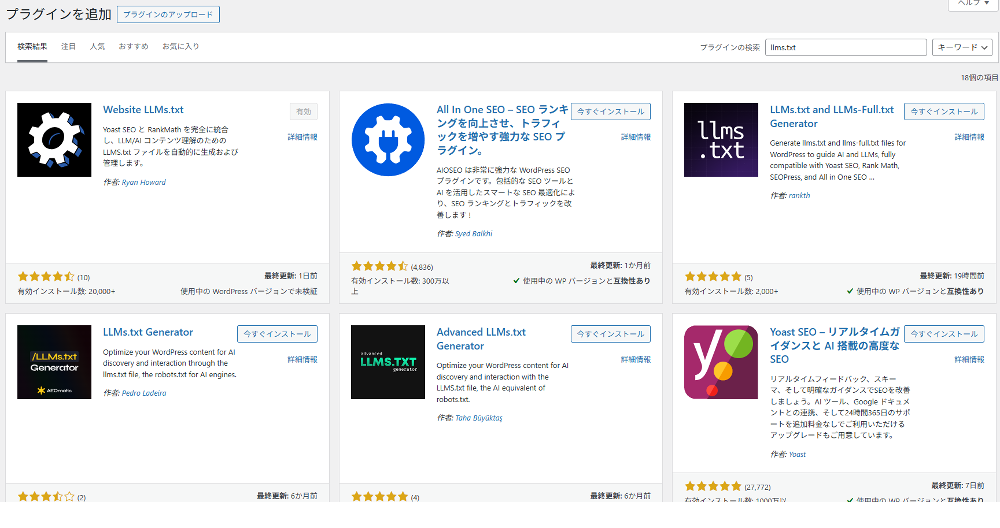
Task: Open author link Syed Balkhi
Action: coord(474,233)
